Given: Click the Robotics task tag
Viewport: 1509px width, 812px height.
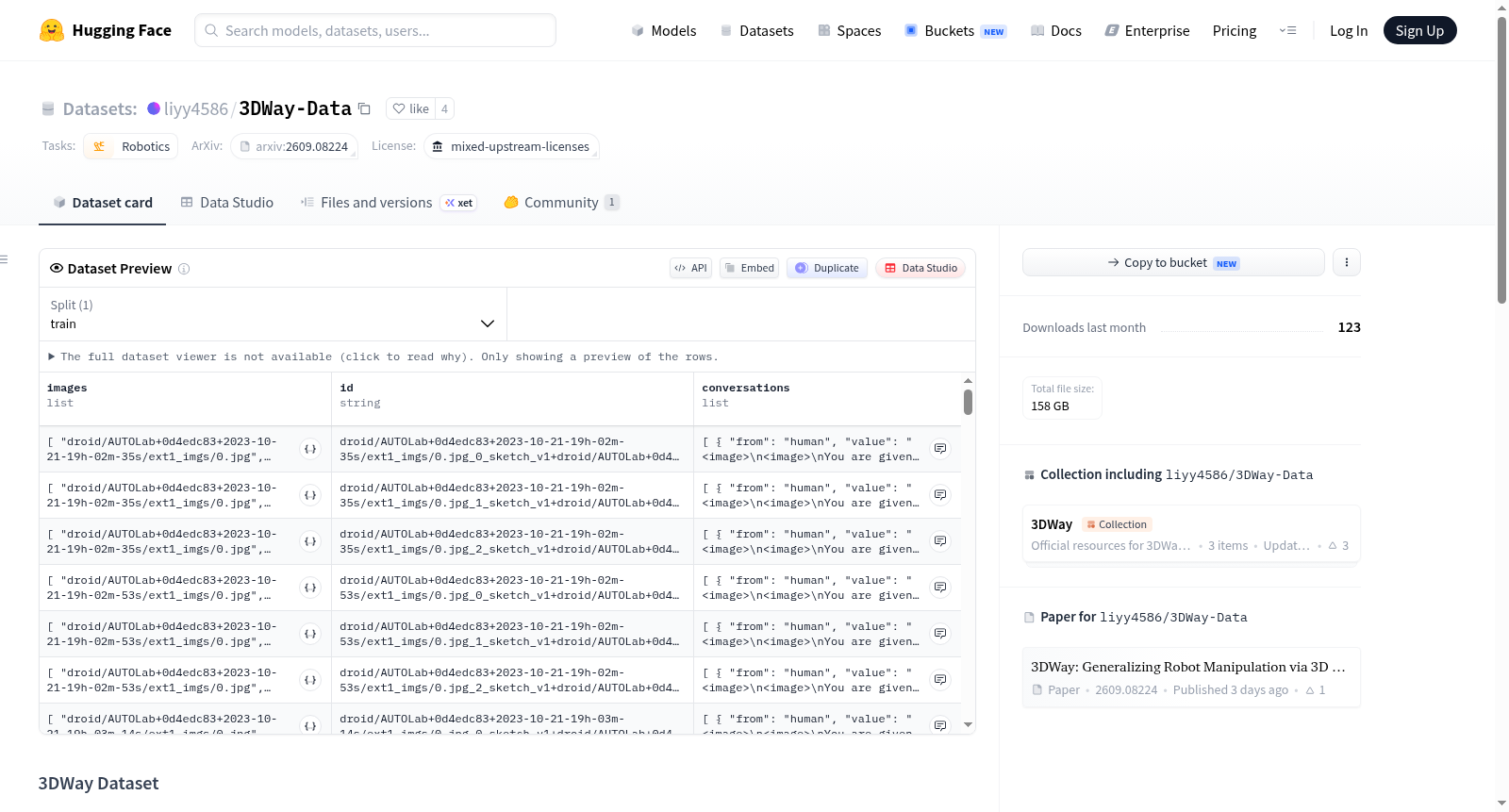Looking at the screenshot, I should 131,146.
